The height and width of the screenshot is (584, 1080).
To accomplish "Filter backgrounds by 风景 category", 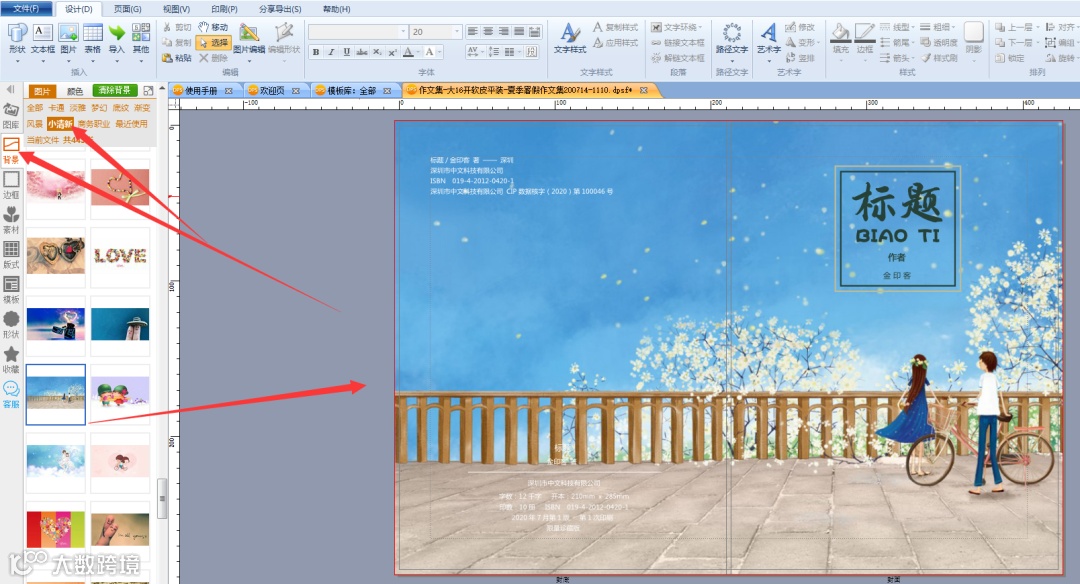I will 34,124.
